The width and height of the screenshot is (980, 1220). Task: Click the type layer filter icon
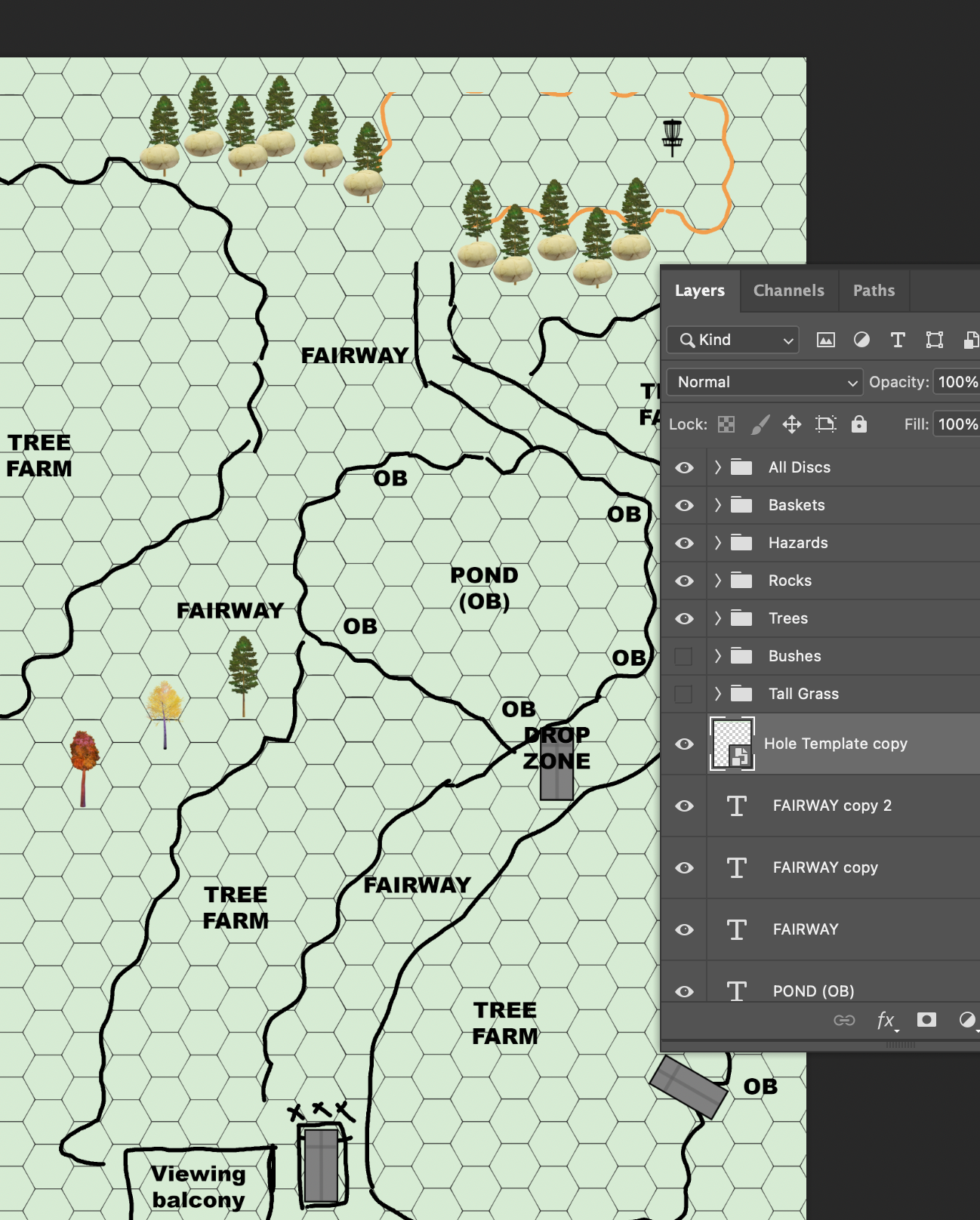tap(898, 340)
